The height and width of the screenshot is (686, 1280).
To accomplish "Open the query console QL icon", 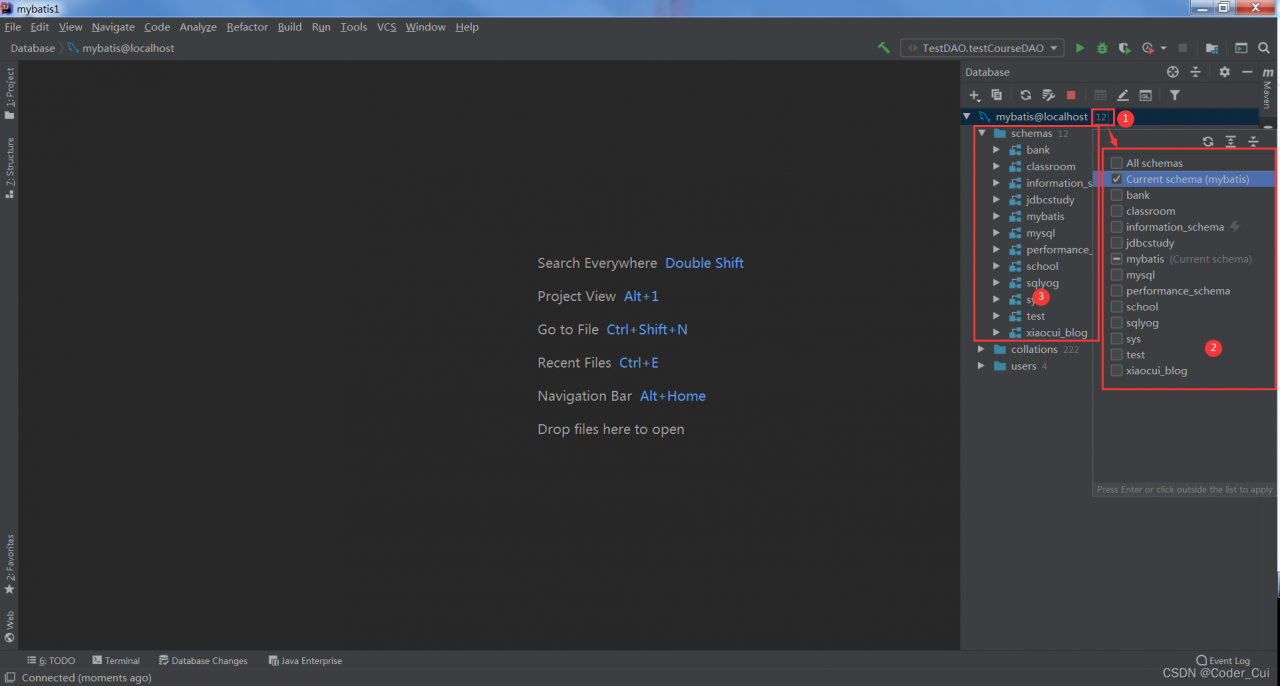I will coord(1145,95).
